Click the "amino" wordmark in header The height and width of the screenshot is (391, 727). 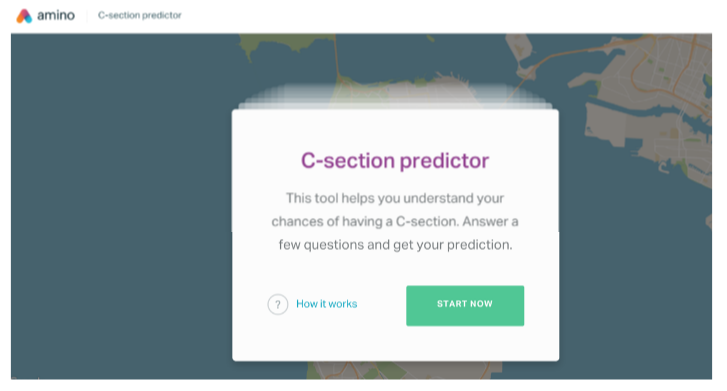[x=56, y=16]
